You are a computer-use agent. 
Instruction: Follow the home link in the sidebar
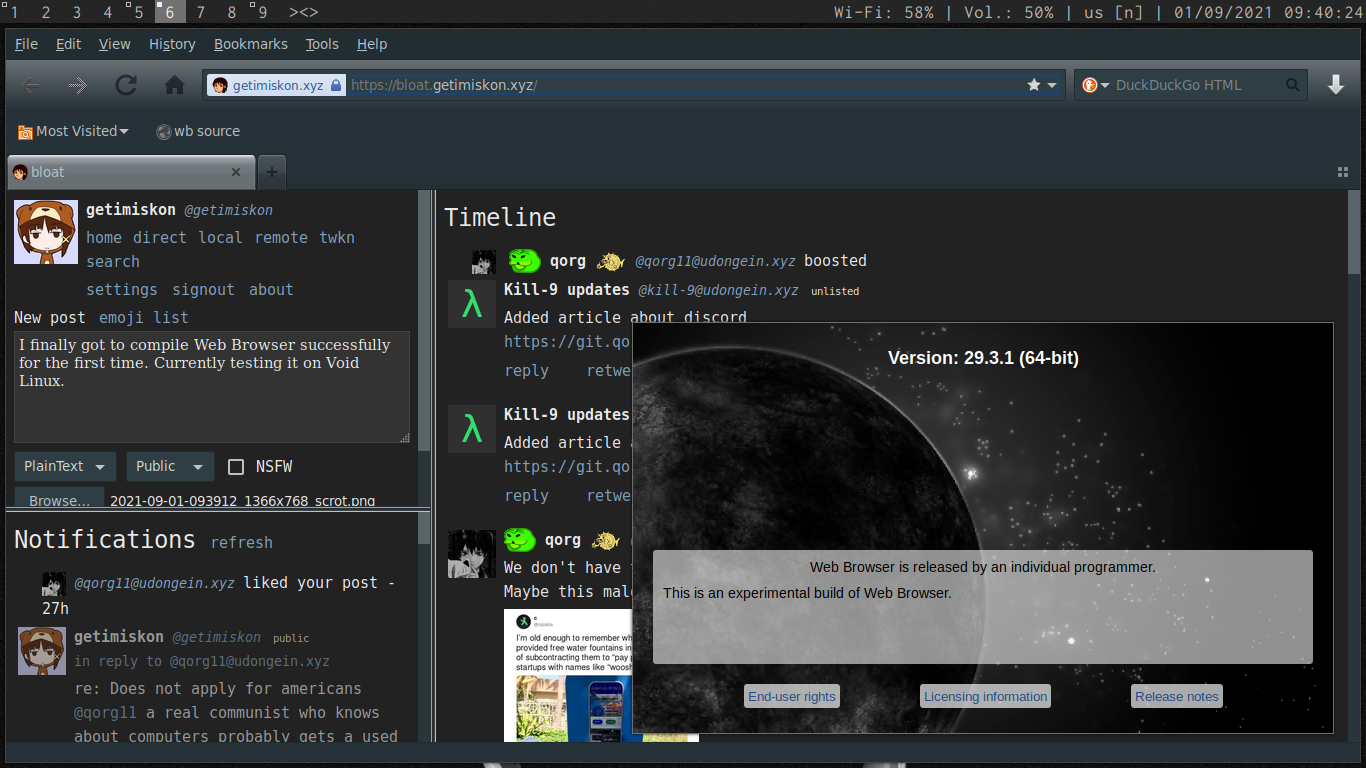[104, 238]
